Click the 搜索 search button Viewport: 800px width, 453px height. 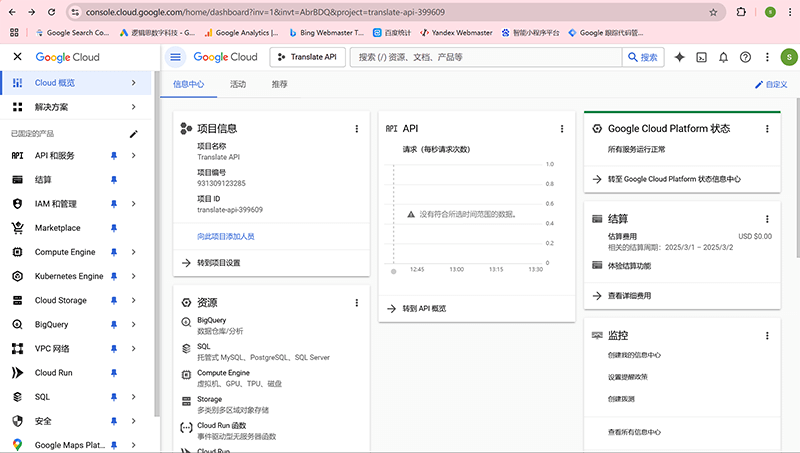643,57
